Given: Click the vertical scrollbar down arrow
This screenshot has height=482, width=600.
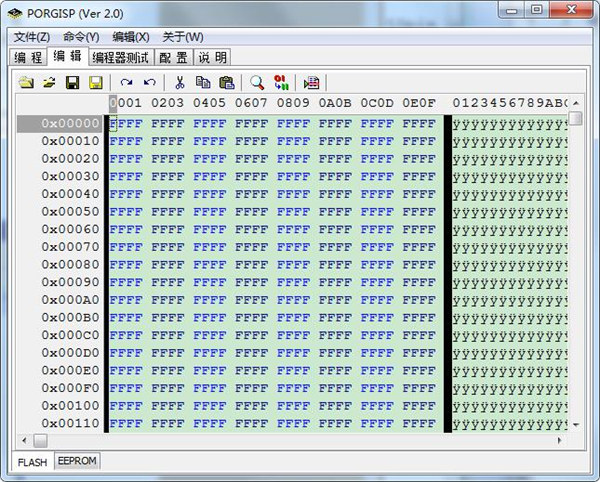Looking at the screenshot, I should point(574,425).
